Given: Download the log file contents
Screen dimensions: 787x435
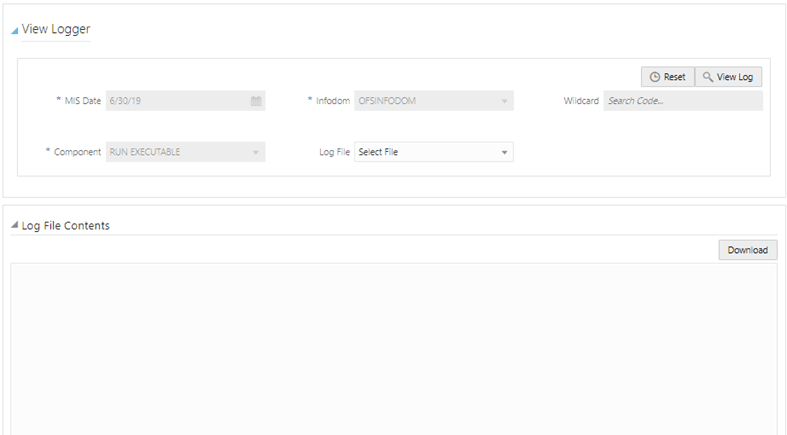Looking at the screenshot, I should pyautogui.click(x=748, y=250).
